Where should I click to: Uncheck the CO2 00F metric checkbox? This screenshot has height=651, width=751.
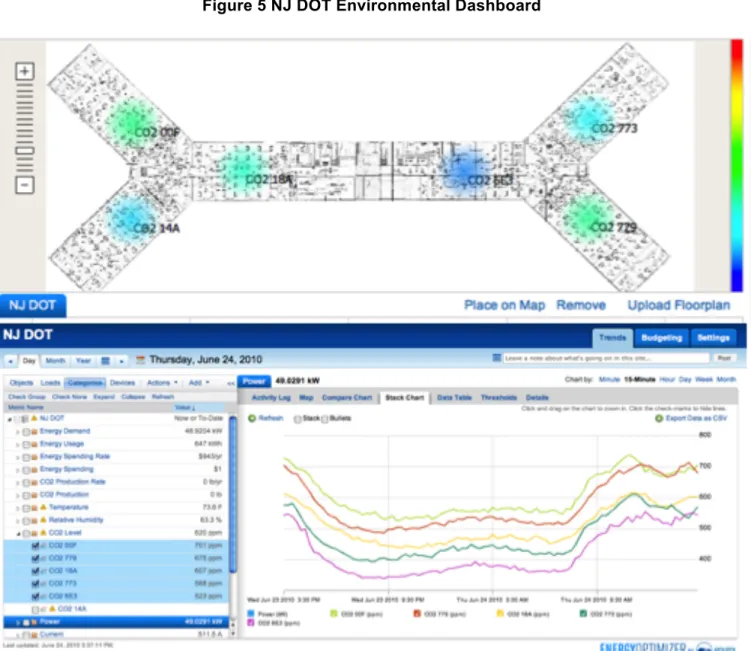click(x=35, y=545)
